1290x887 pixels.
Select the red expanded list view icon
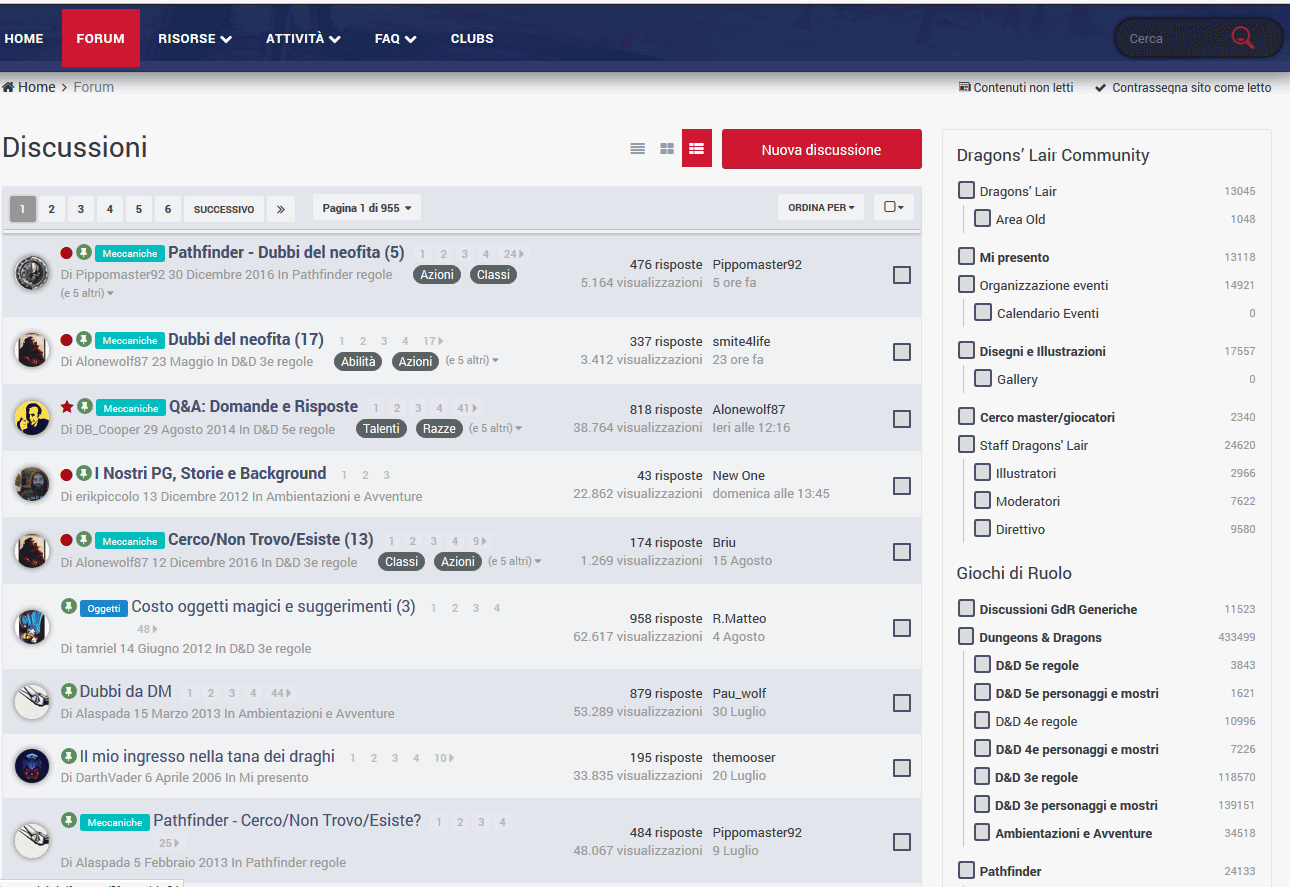(697, 149)
